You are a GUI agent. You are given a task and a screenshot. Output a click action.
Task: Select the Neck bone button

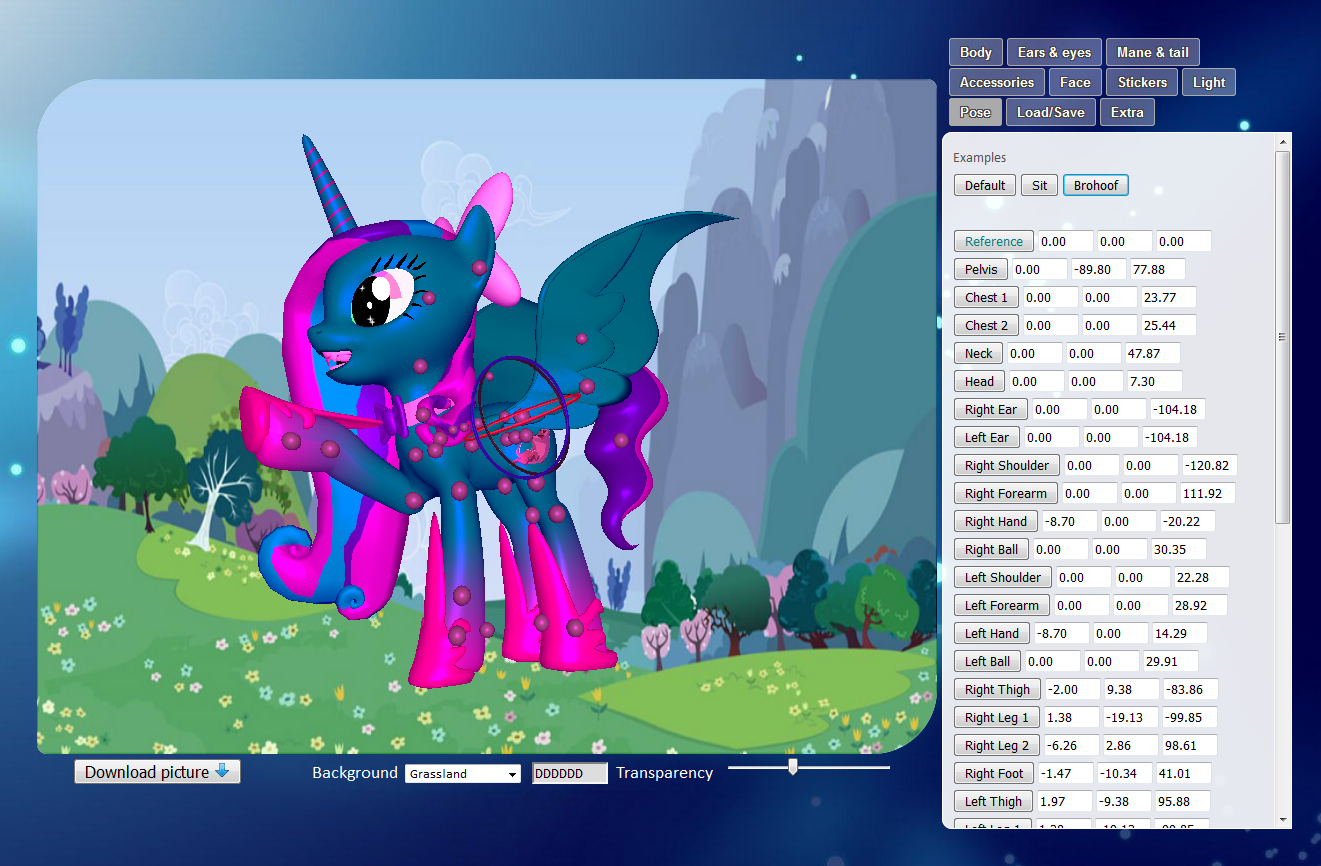[x=979, y=353]
